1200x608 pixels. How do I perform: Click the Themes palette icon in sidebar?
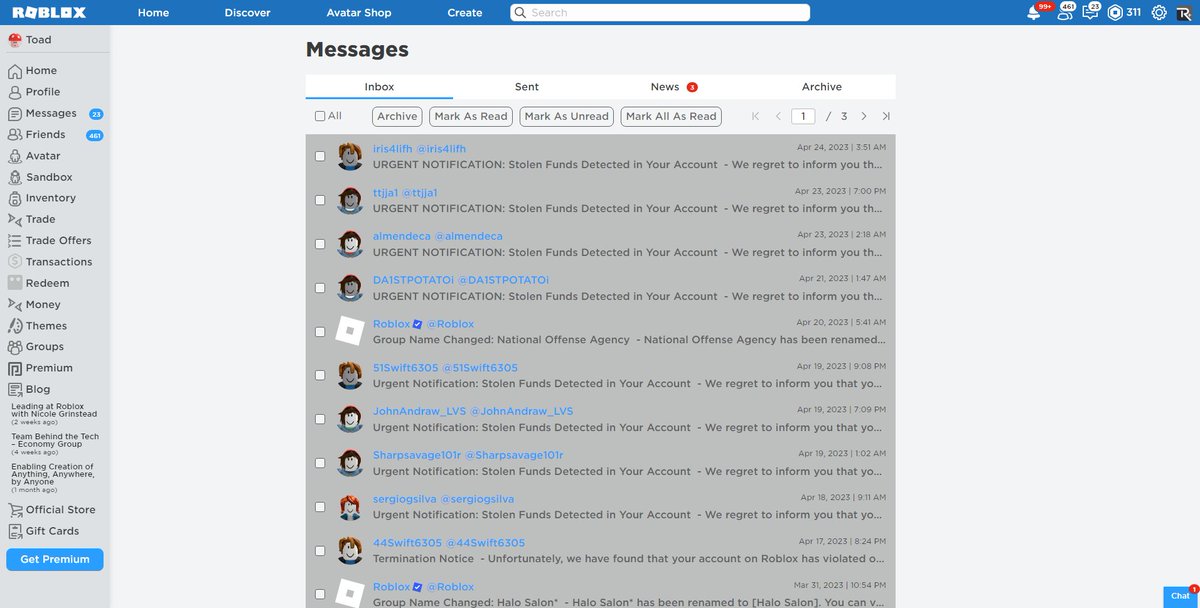(15, 326)
